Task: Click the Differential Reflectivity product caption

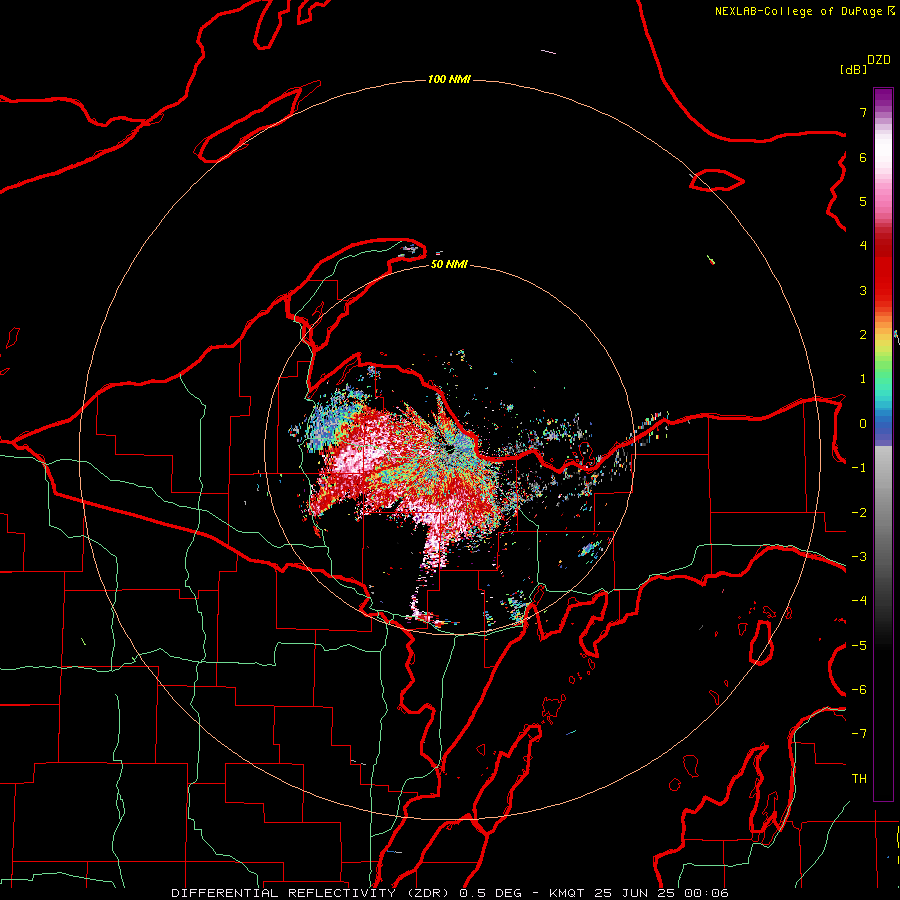Action: tap(450, 893)
